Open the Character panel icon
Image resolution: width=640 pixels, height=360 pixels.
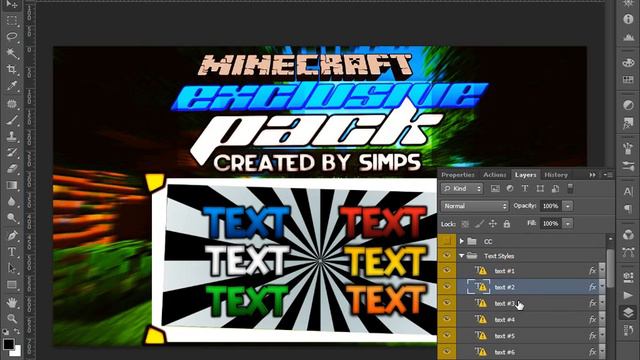click(x=628, y=191)
